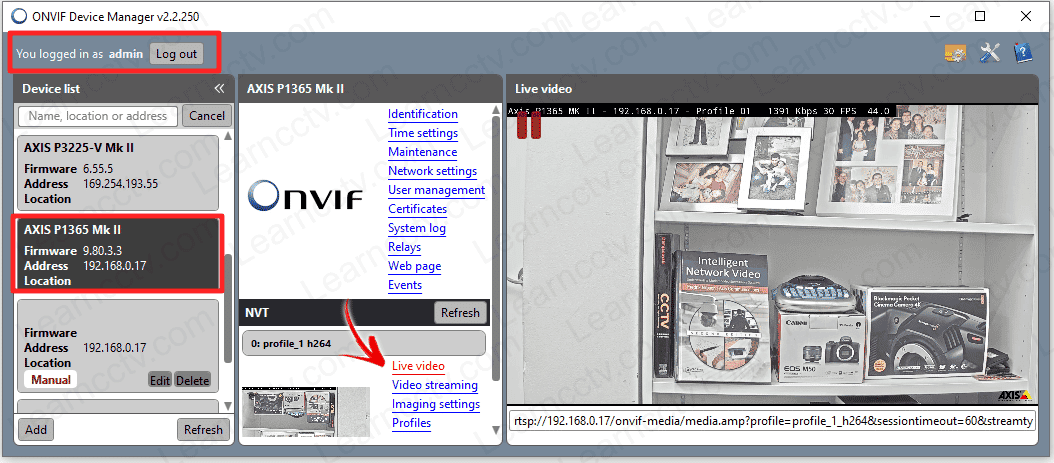This screenshot has width=1054, height=463.
Task: Log out of admin account
Action: pos(176,54)
